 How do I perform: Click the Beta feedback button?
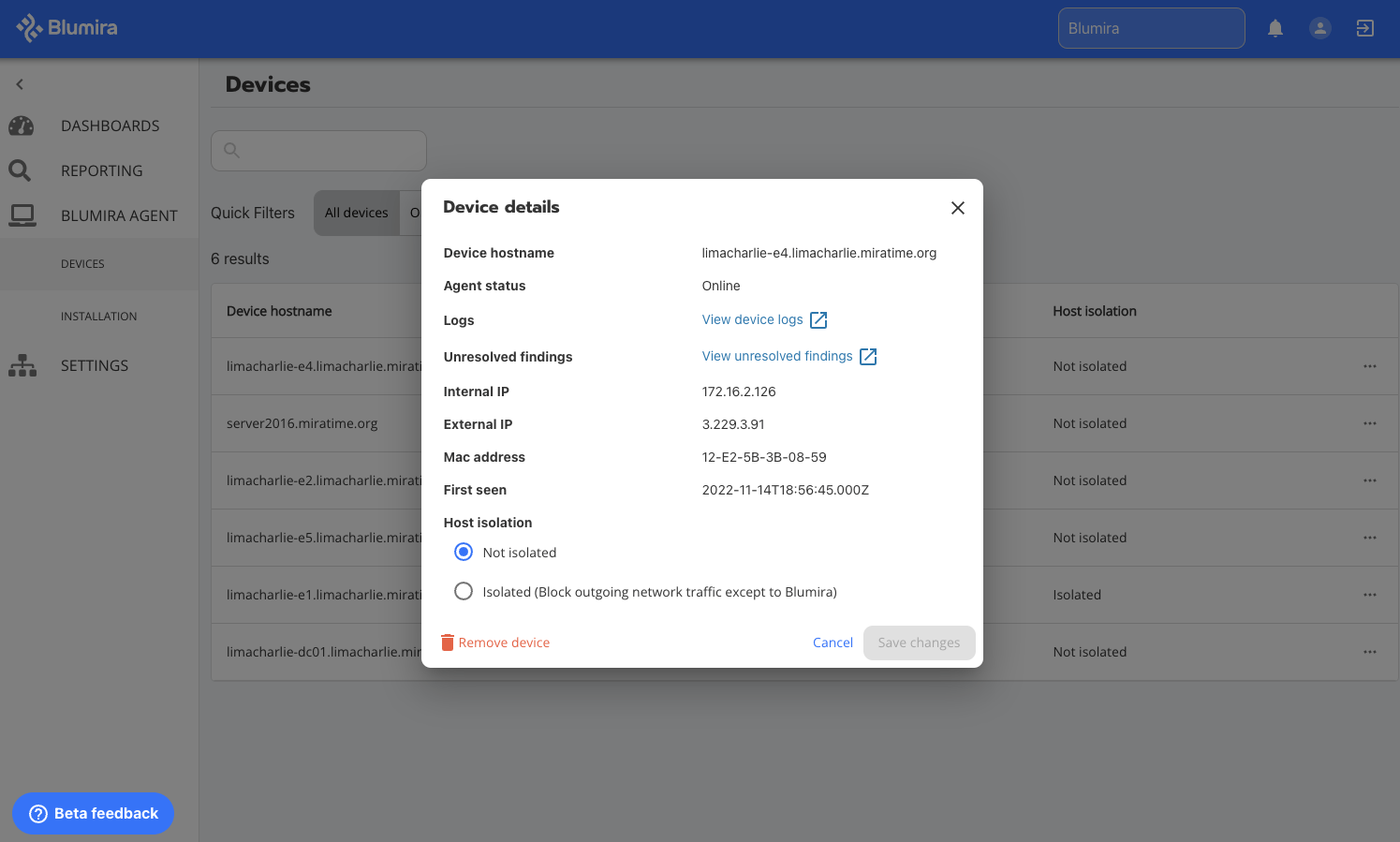click(93, 813)
